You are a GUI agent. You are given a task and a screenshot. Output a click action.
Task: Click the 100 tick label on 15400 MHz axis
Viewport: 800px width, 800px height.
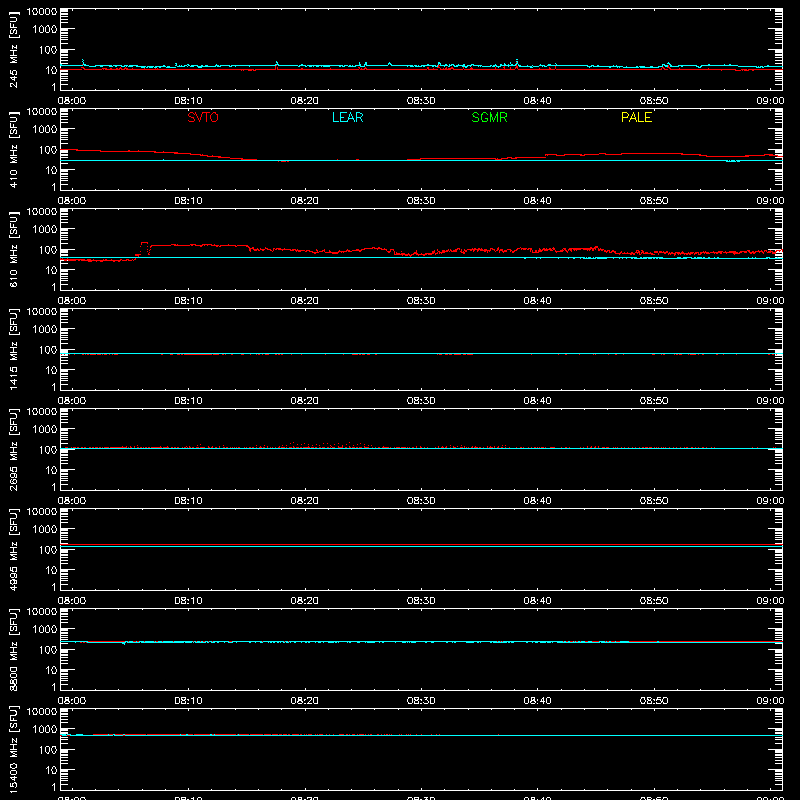48,750
